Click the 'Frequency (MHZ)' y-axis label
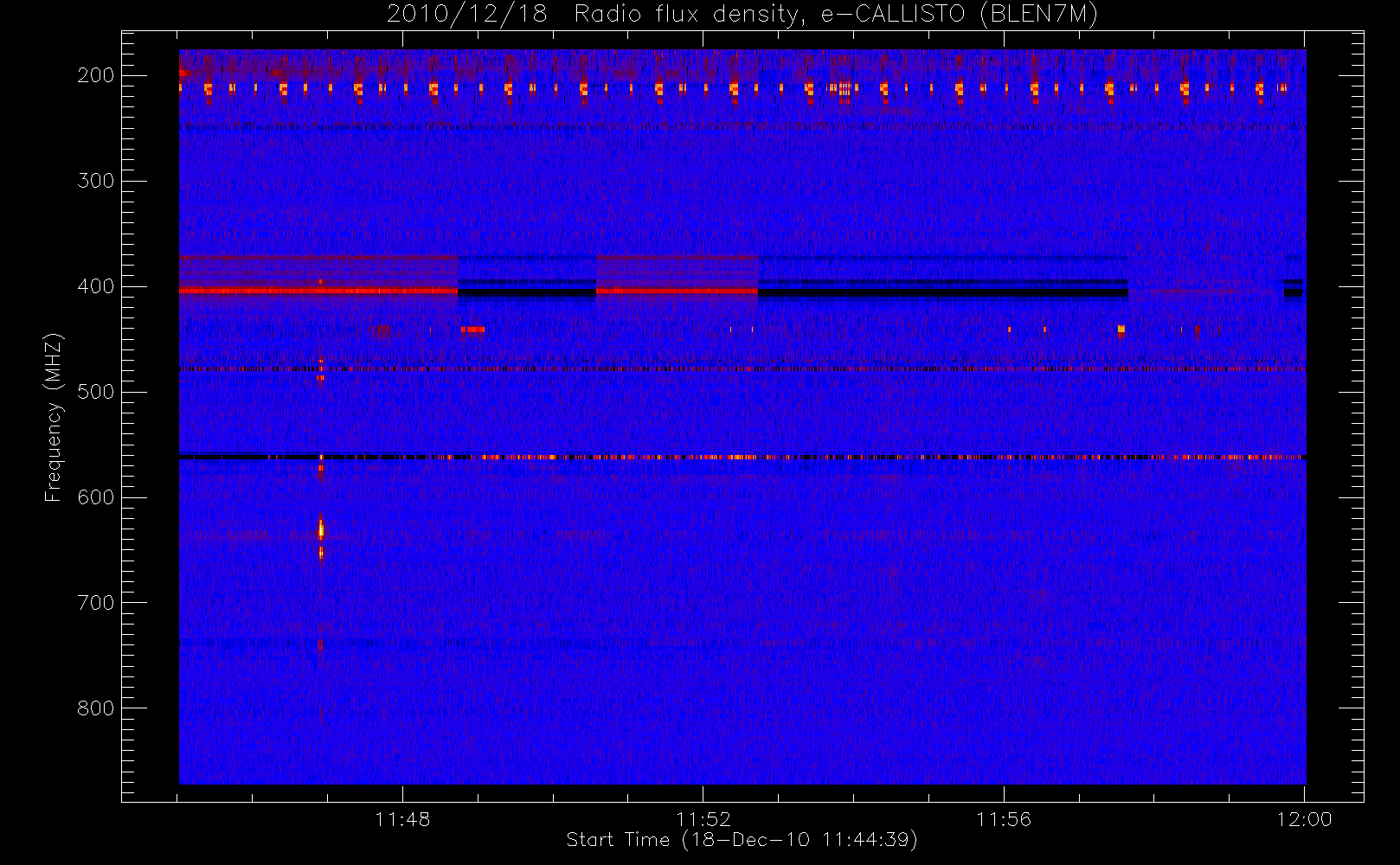Screen dimensions: 1400x865 [x=54, y=417]
